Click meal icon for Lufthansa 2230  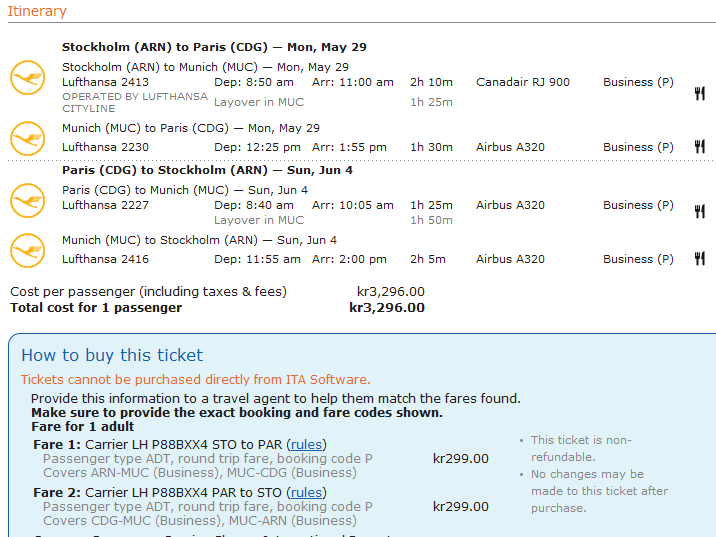point(700,147)
